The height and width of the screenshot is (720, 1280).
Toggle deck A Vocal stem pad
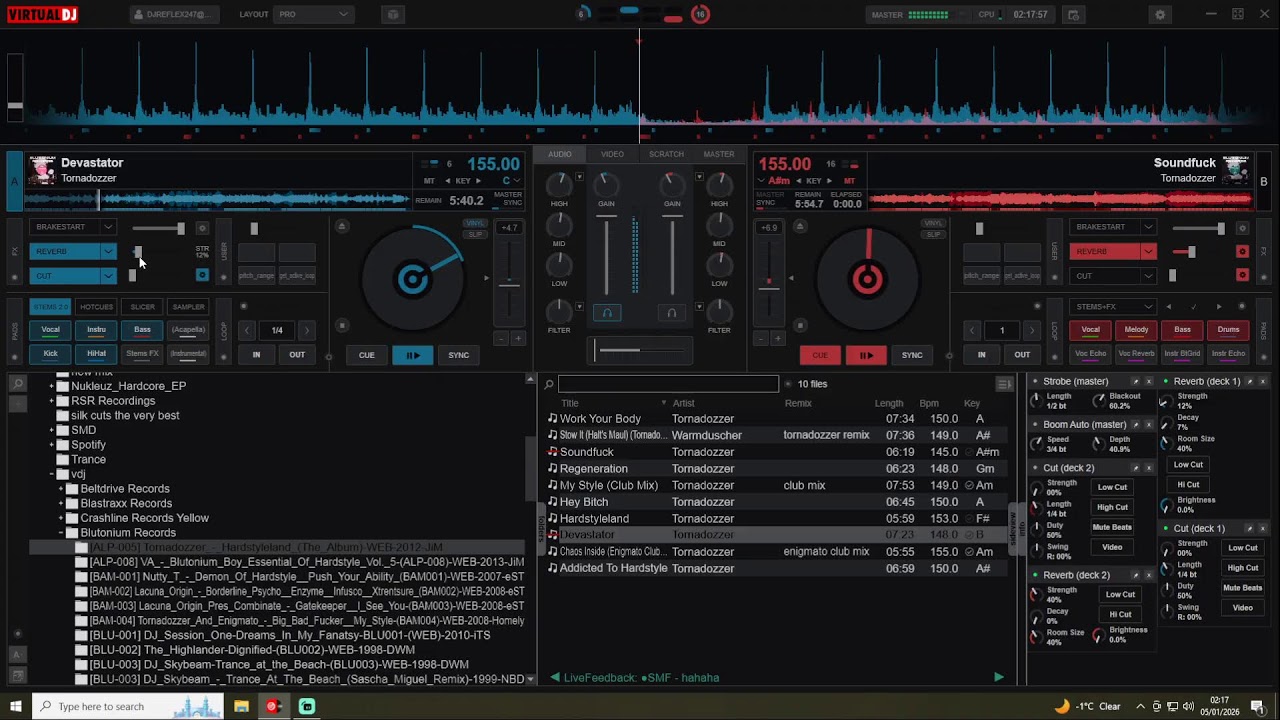tap(51, 329)
